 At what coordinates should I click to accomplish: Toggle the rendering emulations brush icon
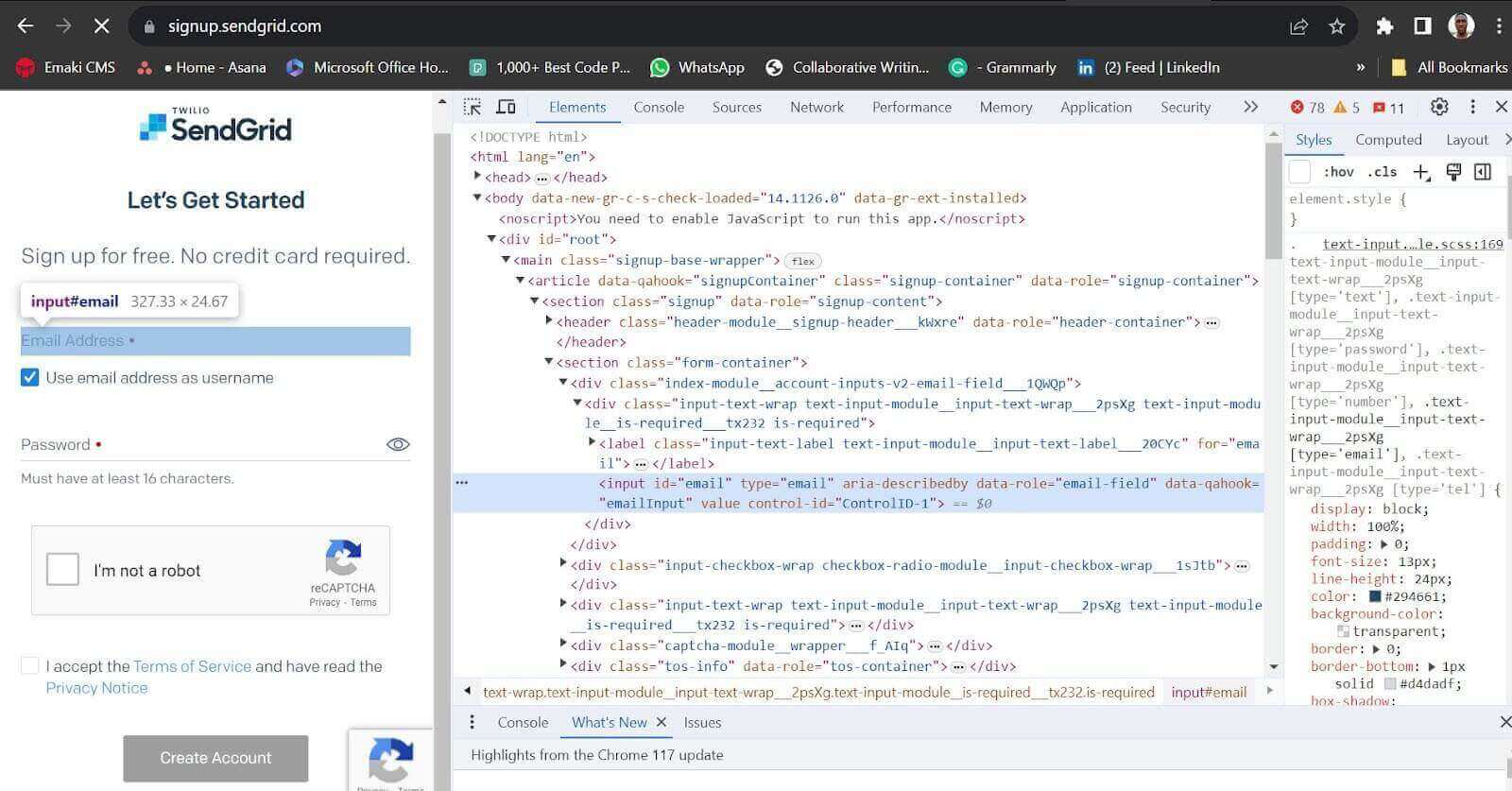pyautogui.click(x=1453, y=172)
